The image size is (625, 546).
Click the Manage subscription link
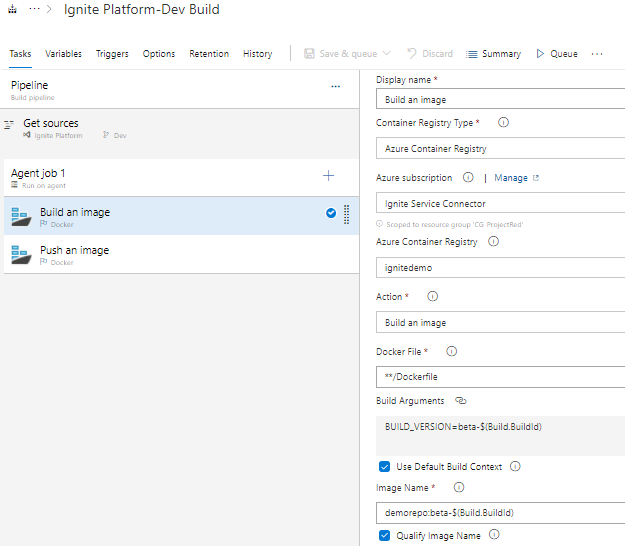click(511, 178)
